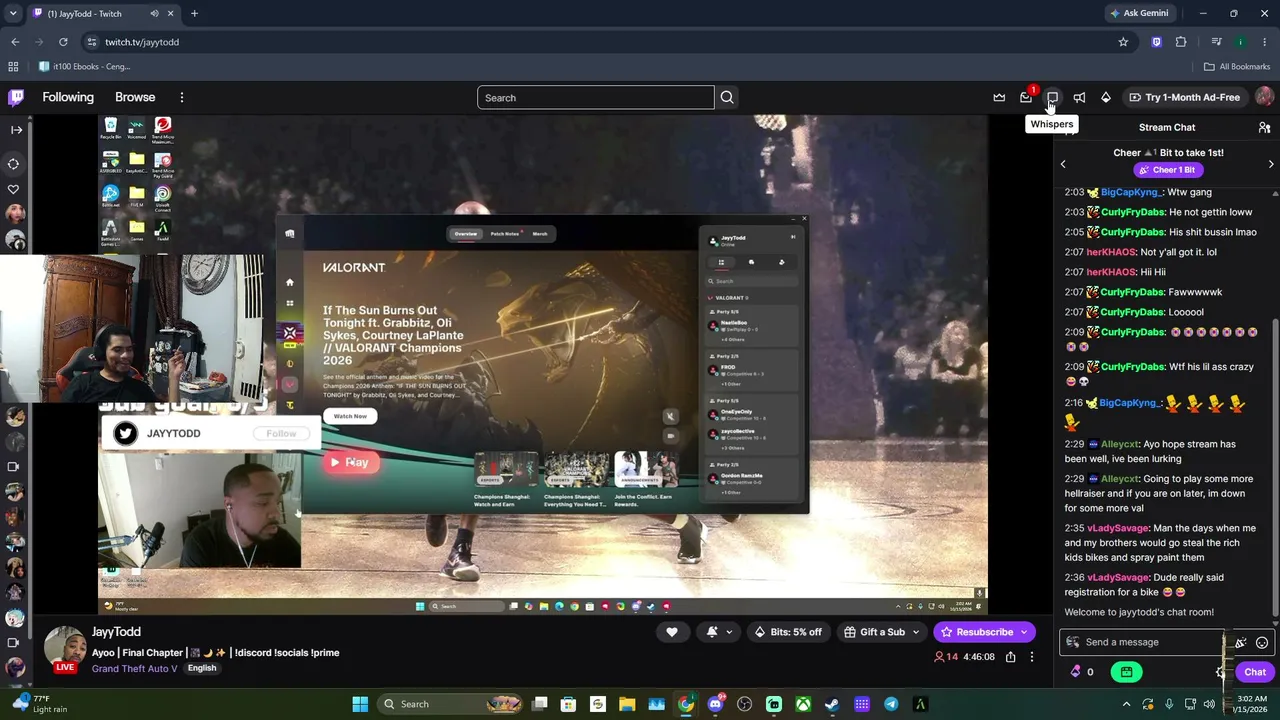Click the Get Bits diamond icon in header
Screen dimensions: 1280x720
point(1106,97)
